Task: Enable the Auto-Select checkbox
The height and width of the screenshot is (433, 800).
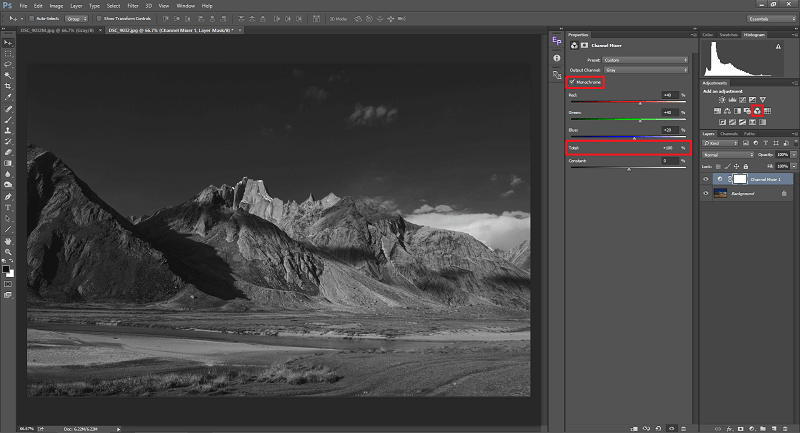Action: point(33,18)
